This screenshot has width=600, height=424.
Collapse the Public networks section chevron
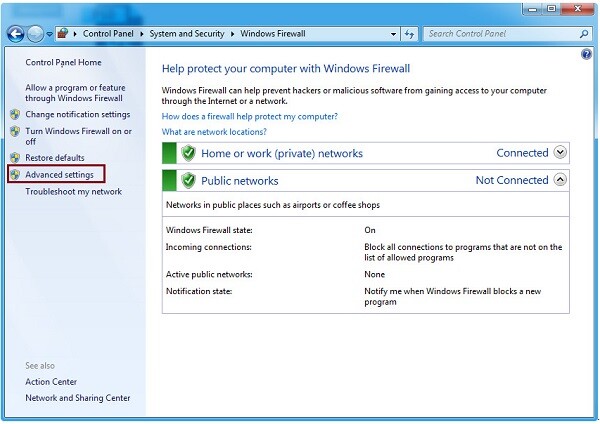560,179
